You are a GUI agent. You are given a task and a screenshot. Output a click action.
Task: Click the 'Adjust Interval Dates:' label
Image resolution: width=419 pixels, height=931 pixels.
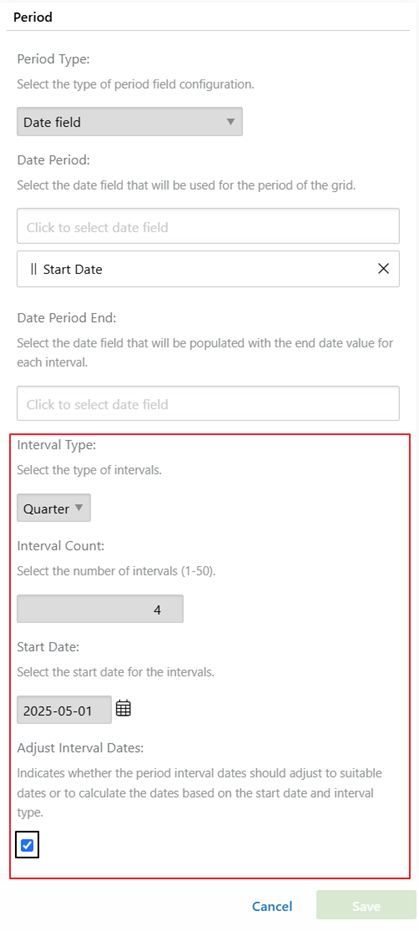tap(80, 747)
